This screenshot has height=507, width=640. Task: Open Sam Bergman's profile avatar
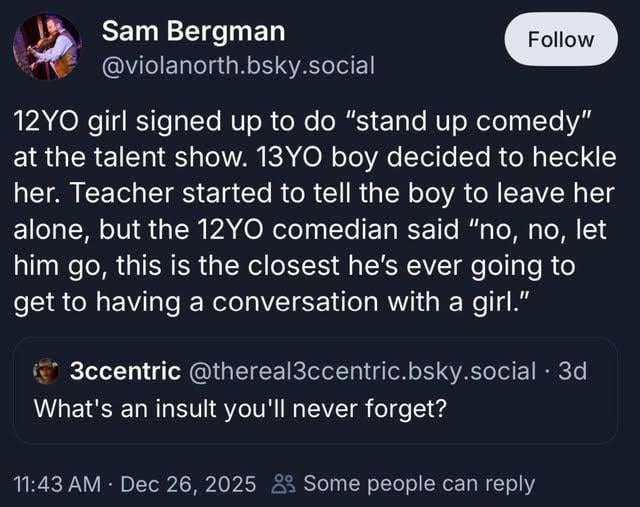(47, 47)
